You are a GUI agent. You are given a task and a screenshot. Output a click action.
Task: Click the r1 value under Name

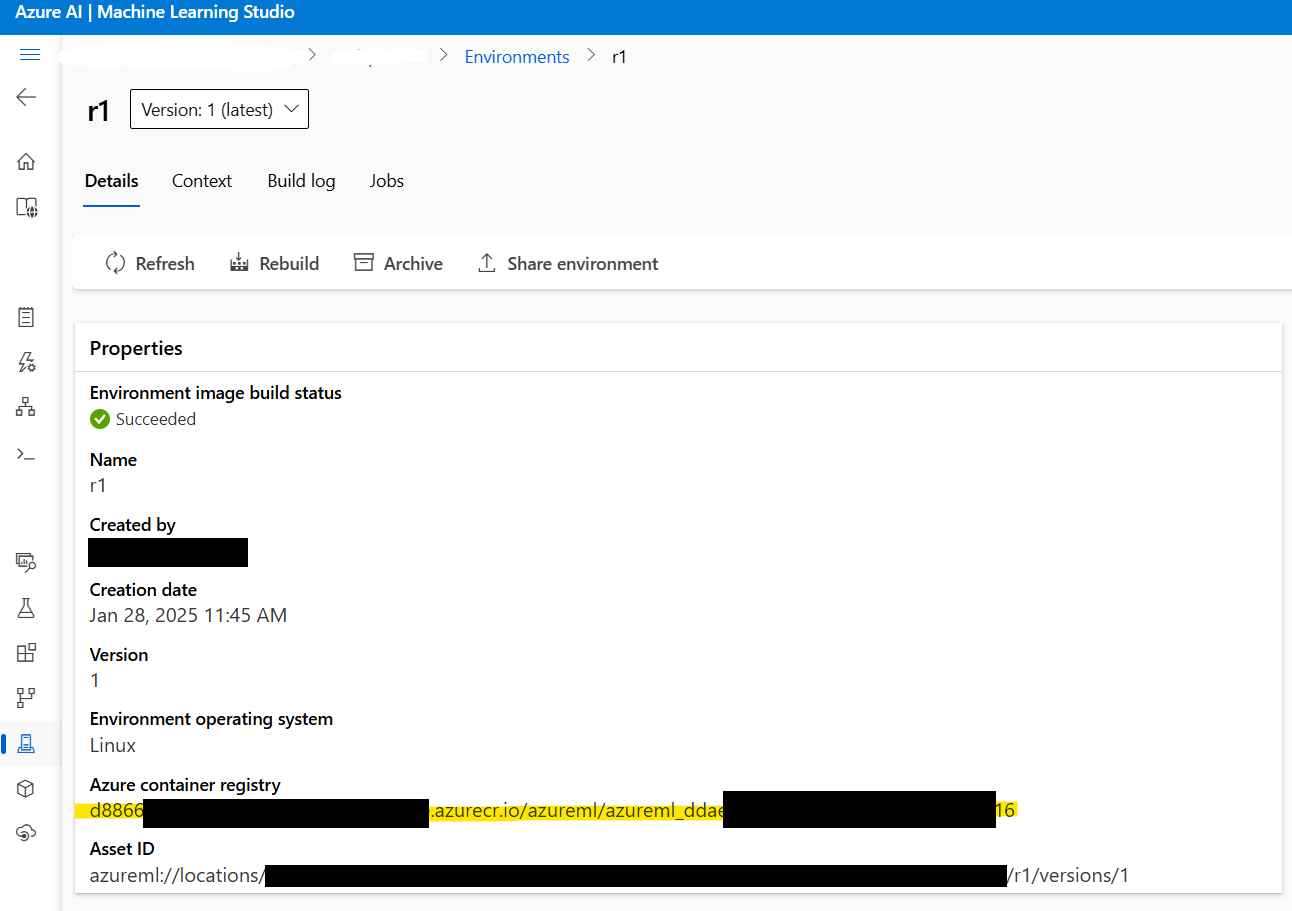point(98,486)
